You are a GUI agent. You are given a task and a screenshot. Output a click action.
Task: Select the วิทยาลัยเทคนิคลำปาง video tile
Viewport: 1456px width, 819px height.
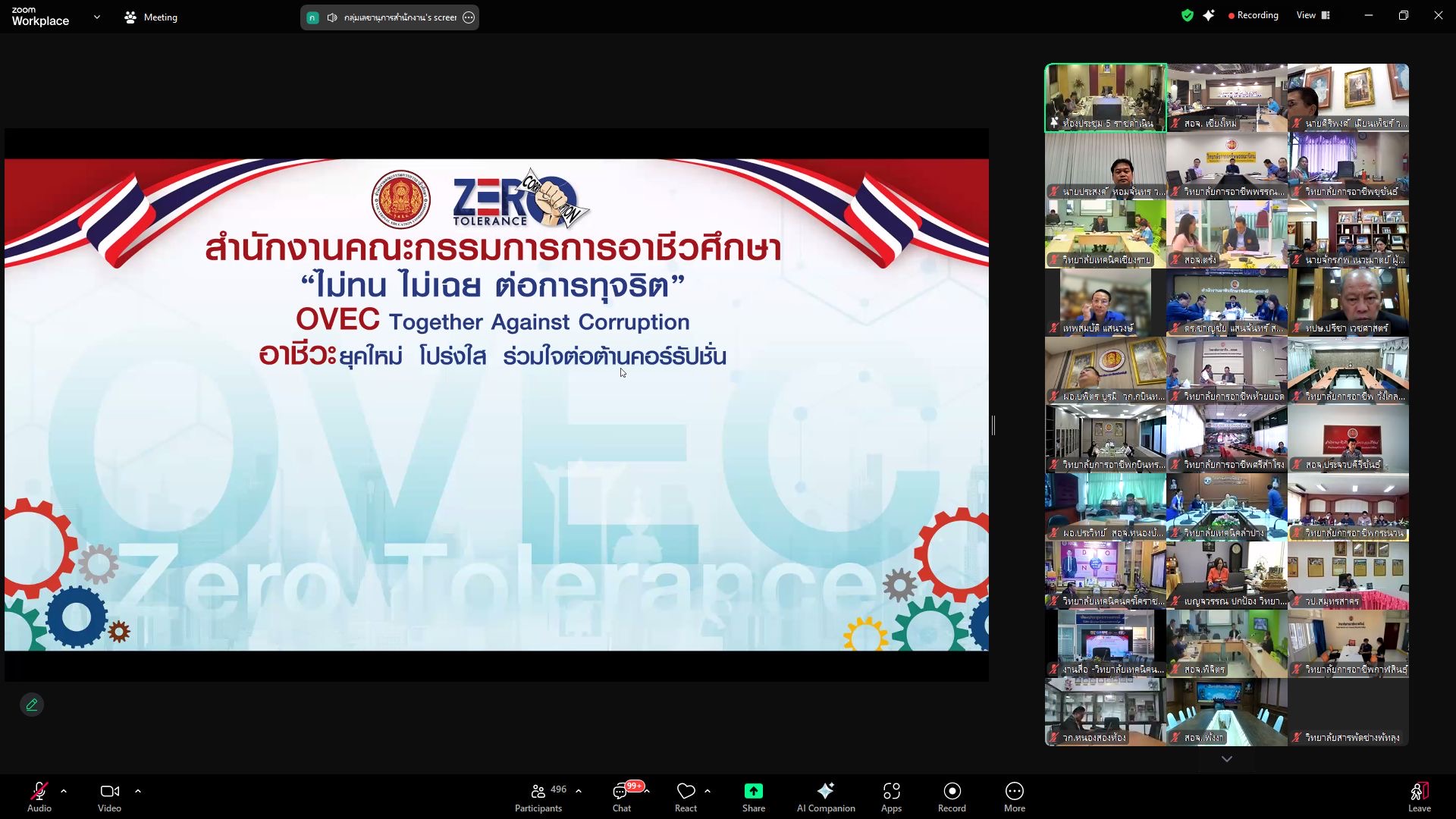[x=1227, y=507]
